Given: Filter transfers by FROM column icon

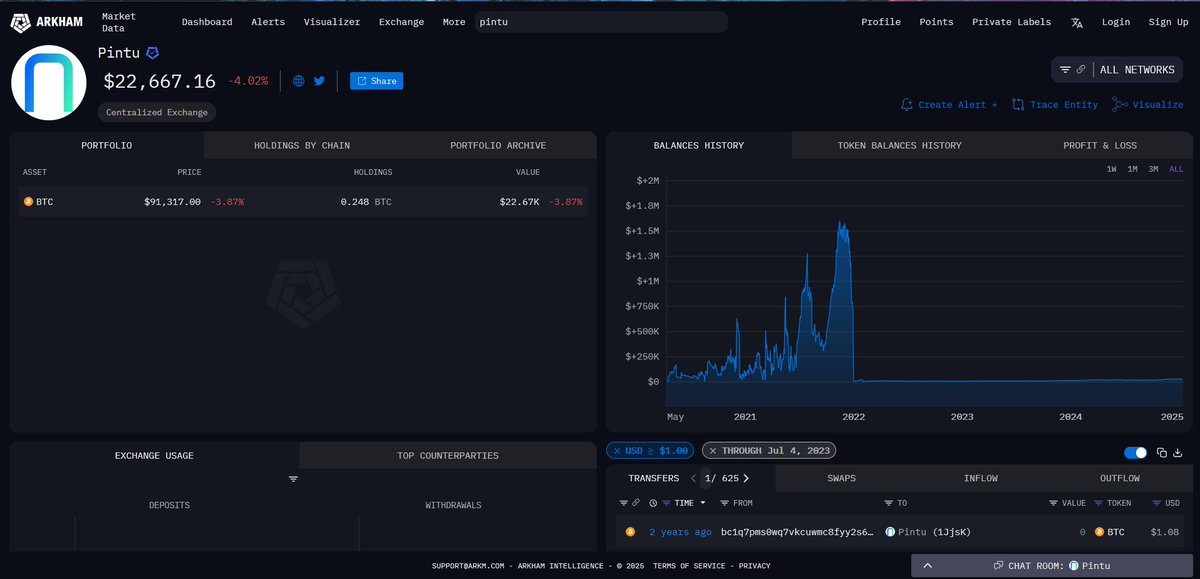Looking at the screenshot, I should [724, 503].
